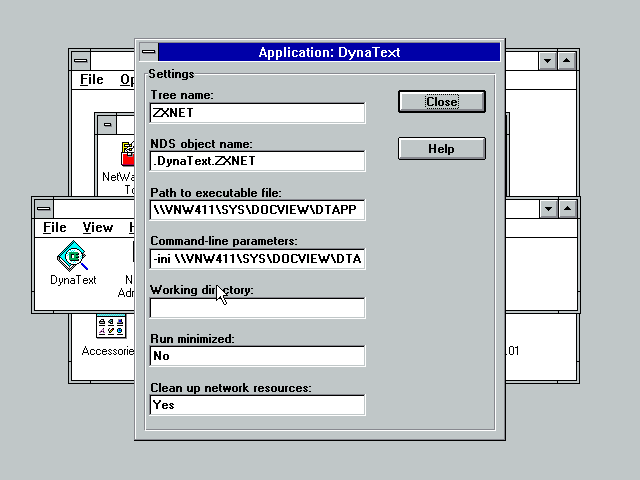Minimize the Program Manager window

[547, 61]
